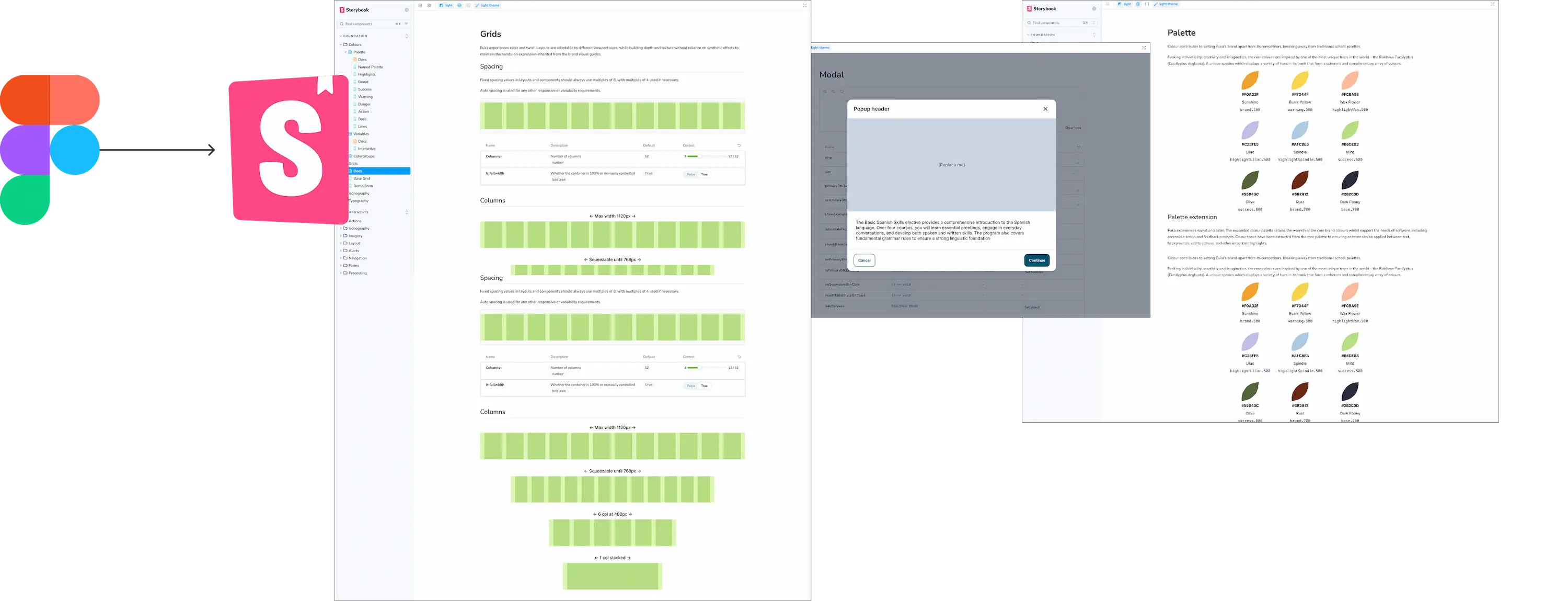This screenshot has width=1568, height=601.
Task: Click expand-all arrows beside FOUNDATION in Grids window
Action: pyautogui.click(x=407, y=36)
